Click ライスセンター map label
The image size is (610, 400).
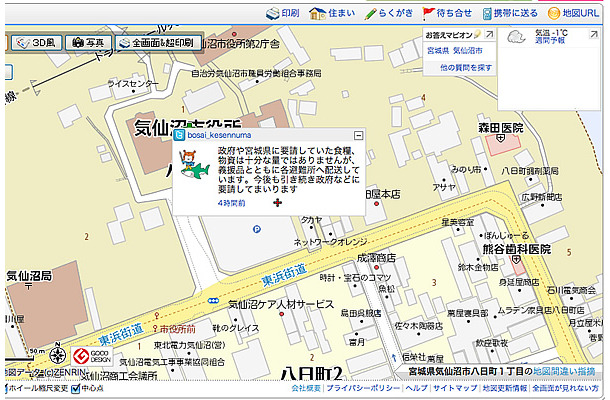pyautogui.click(x=133, y=84)
